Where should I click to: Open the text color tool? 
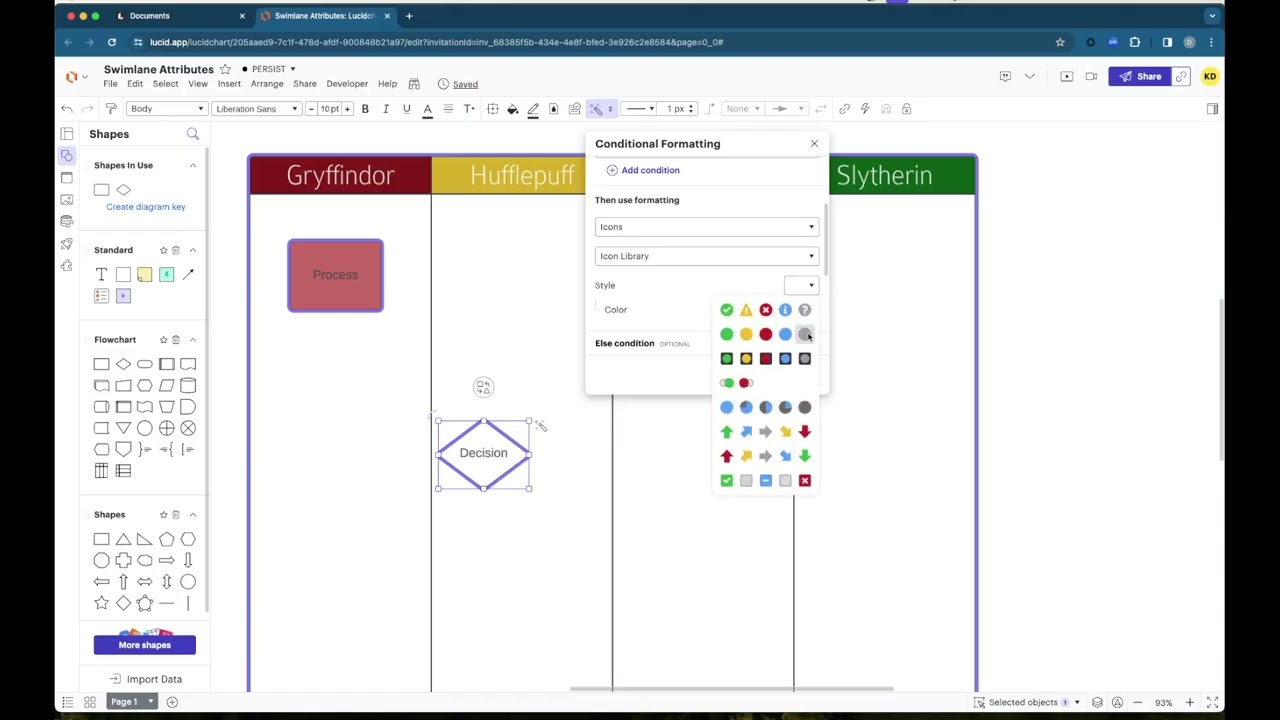(427, 109)
